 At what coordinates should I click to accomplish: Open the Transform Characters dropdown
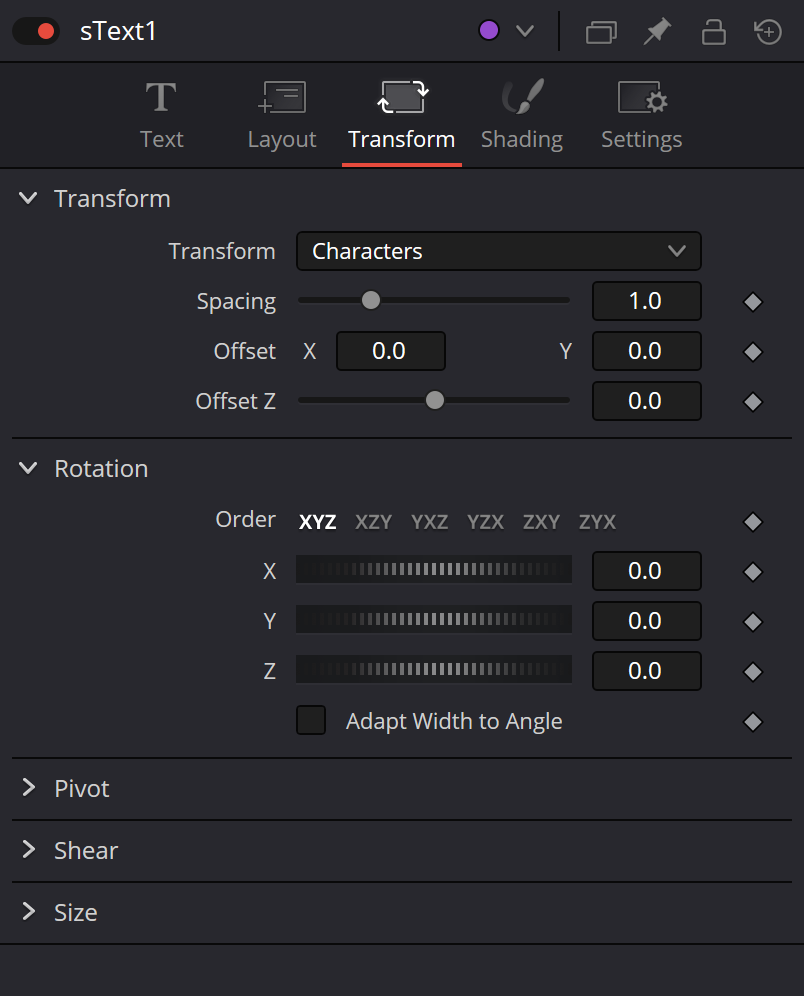pos(499,252)
